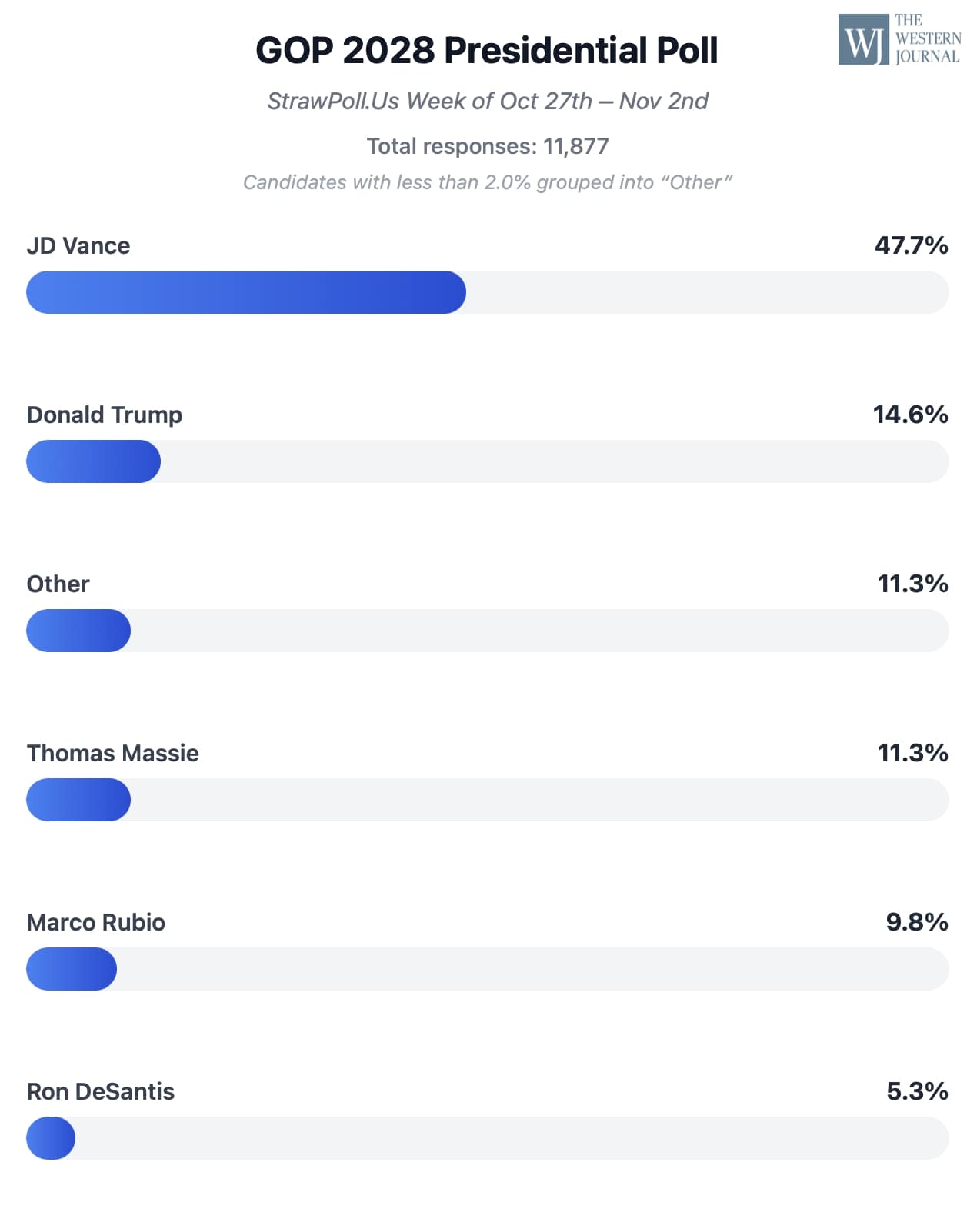Click Donald Trump's 14.6% value
This screenshot has width=977, height=1232.
(x=910, y=415)
